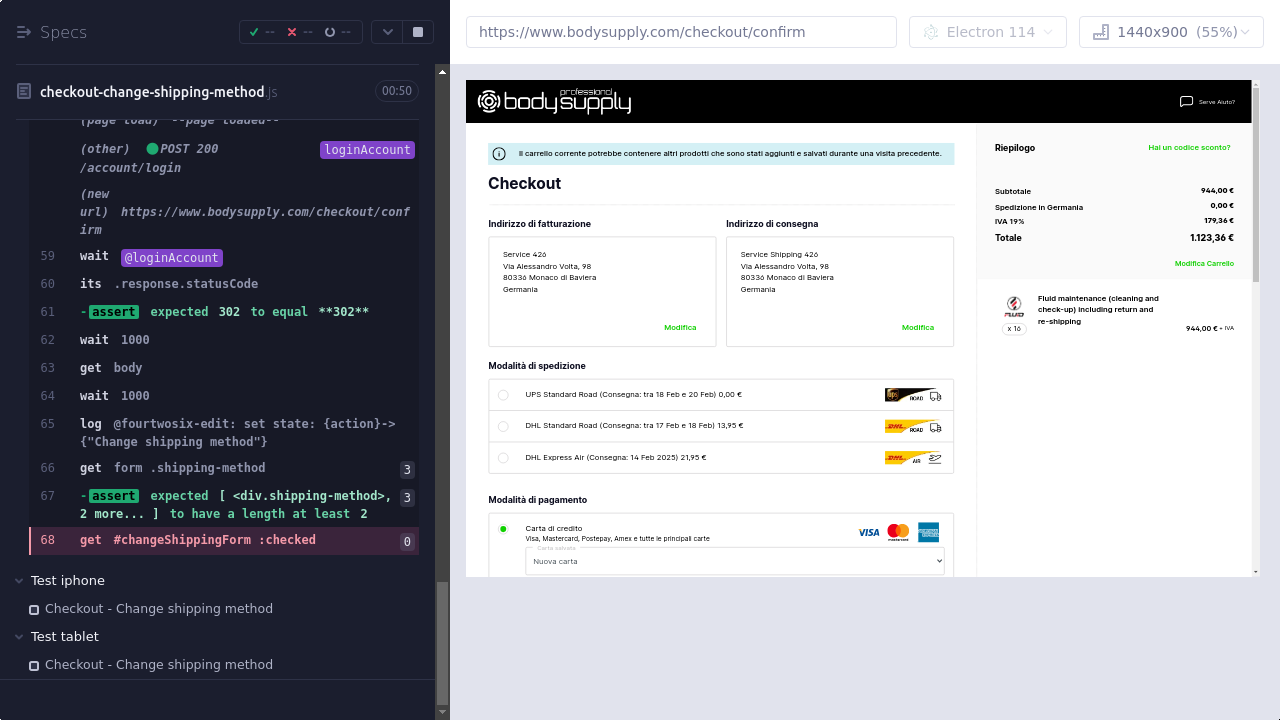This screenshot has width=1280, height=720.
Task: Open the test run options chevron
Action: pos(388,32)
